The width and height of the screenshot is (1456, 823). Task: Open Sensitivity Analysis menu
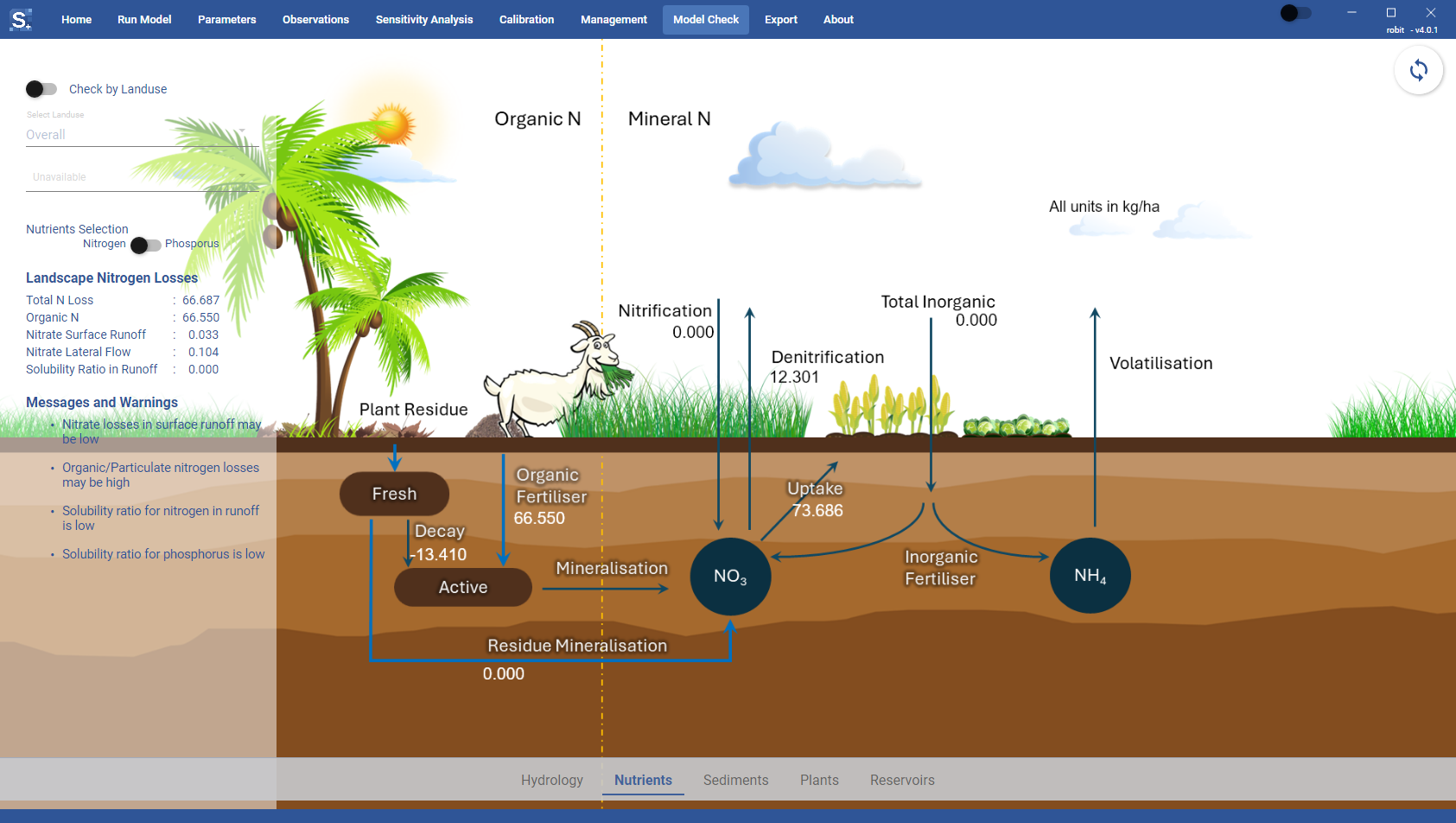point(424,19)
